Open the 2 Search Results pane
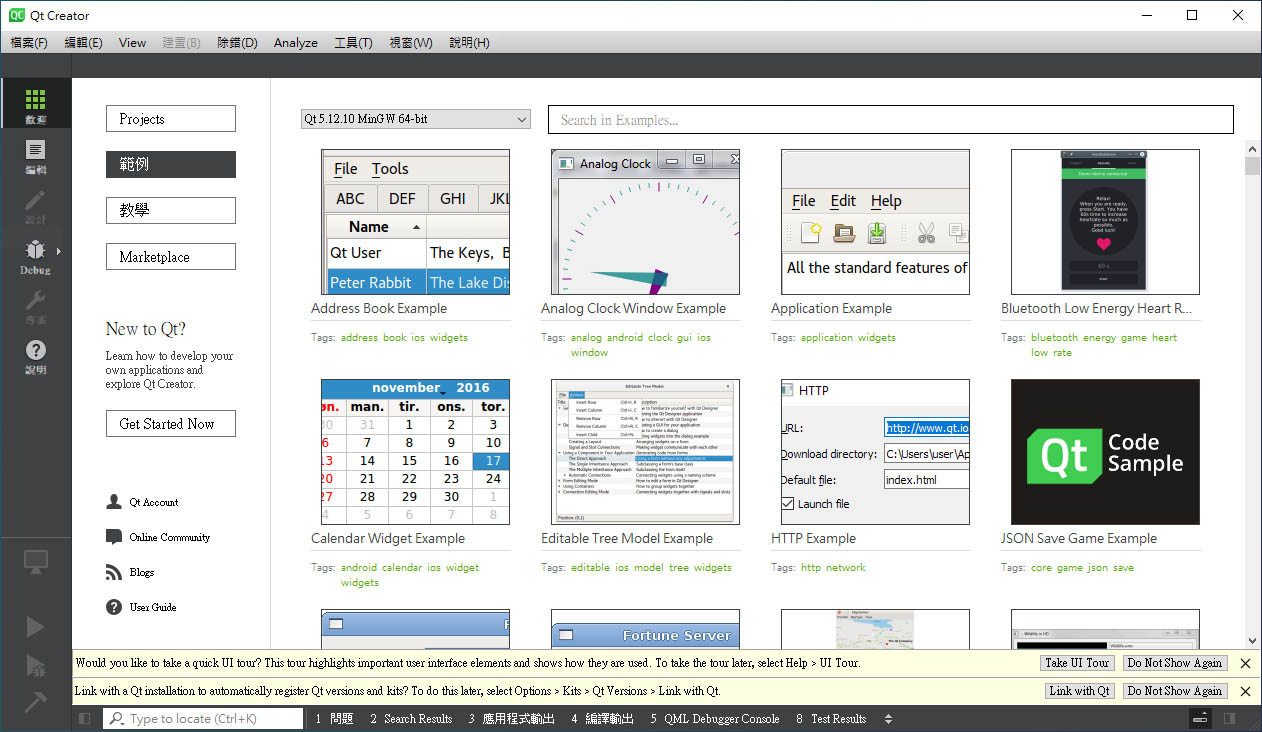The width and height of the screenshot is (1262, 732). pyautogui.click(x=411, y=719)
